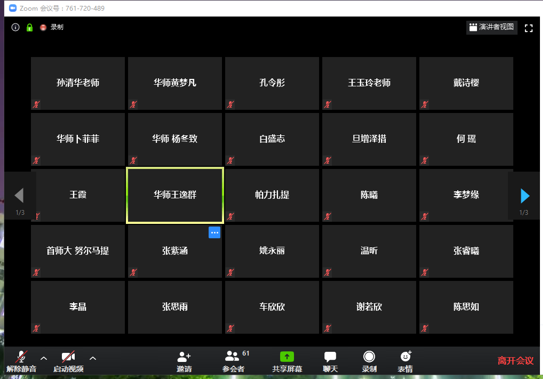Click muted mic icon on 李晶 tile
Image resolution: width=543 pixels, height=379 pixels.
pos(36,328)
